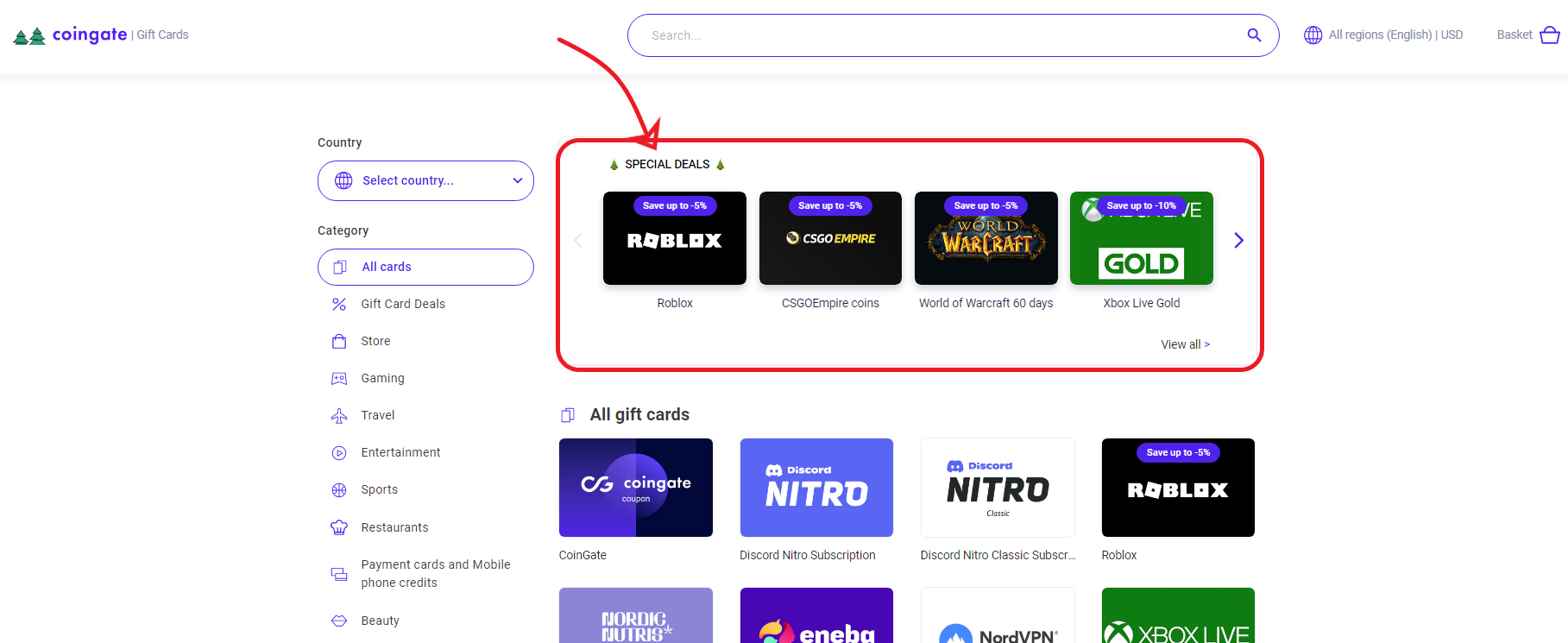Click the Sports ball icon
Viewport: 1568px width, 643px height.
click(x=339, y=490)
